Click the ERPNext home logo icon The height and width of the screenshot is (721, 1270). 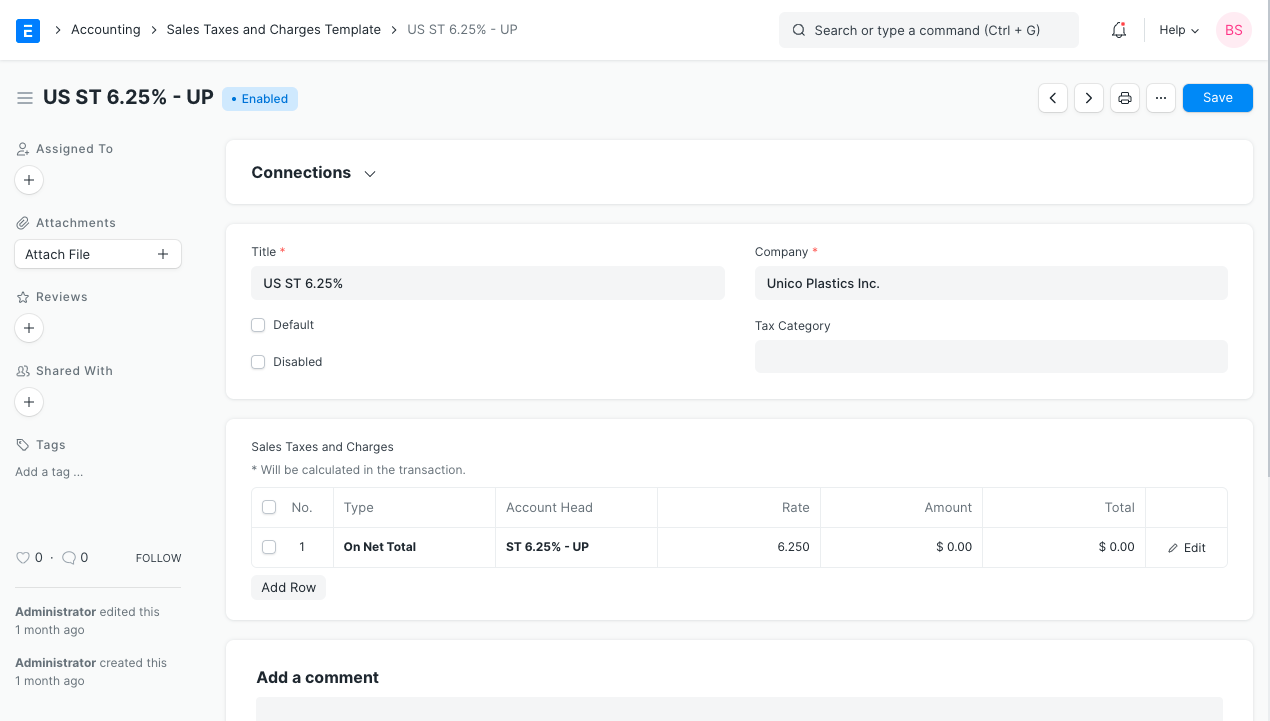pyautogui.click(x=28, y=30)
